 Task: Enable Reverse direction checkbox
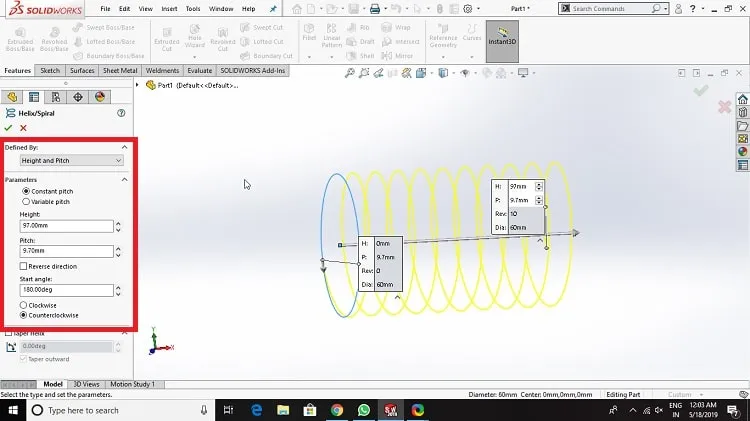pos(23,266)
